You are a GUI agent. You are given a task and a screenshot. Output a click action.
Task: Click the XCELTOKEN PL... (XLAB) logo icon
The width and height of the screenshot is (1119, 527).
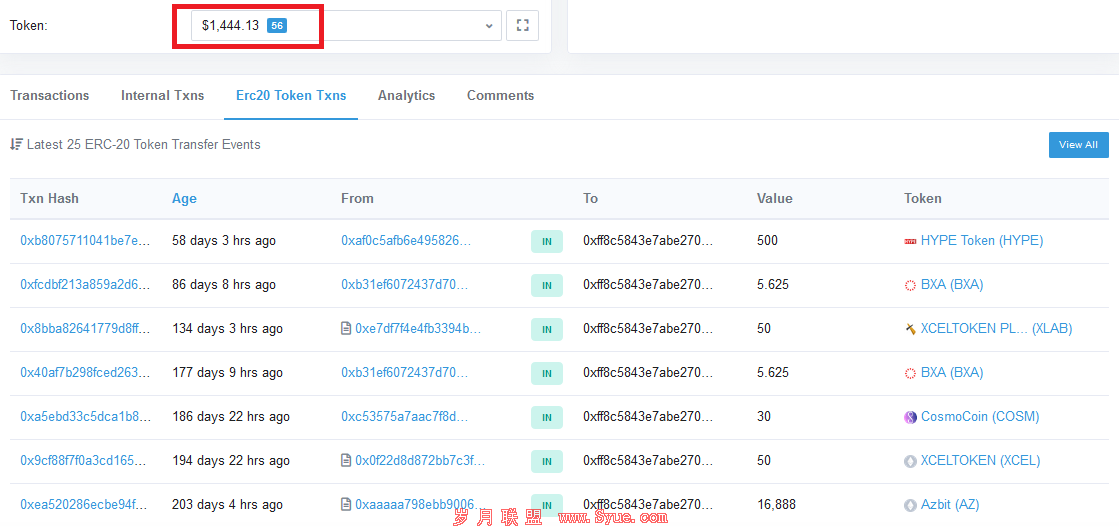pos(910,329)
